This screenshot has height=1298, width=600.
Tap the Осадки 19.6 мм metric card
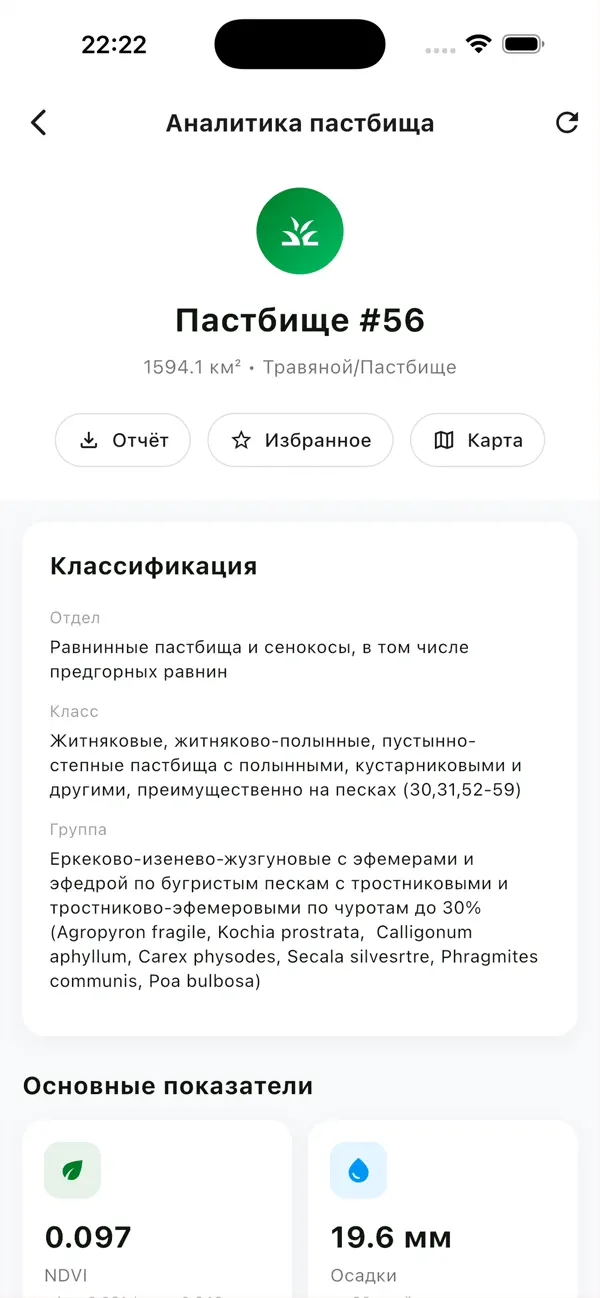point(442,1210)
